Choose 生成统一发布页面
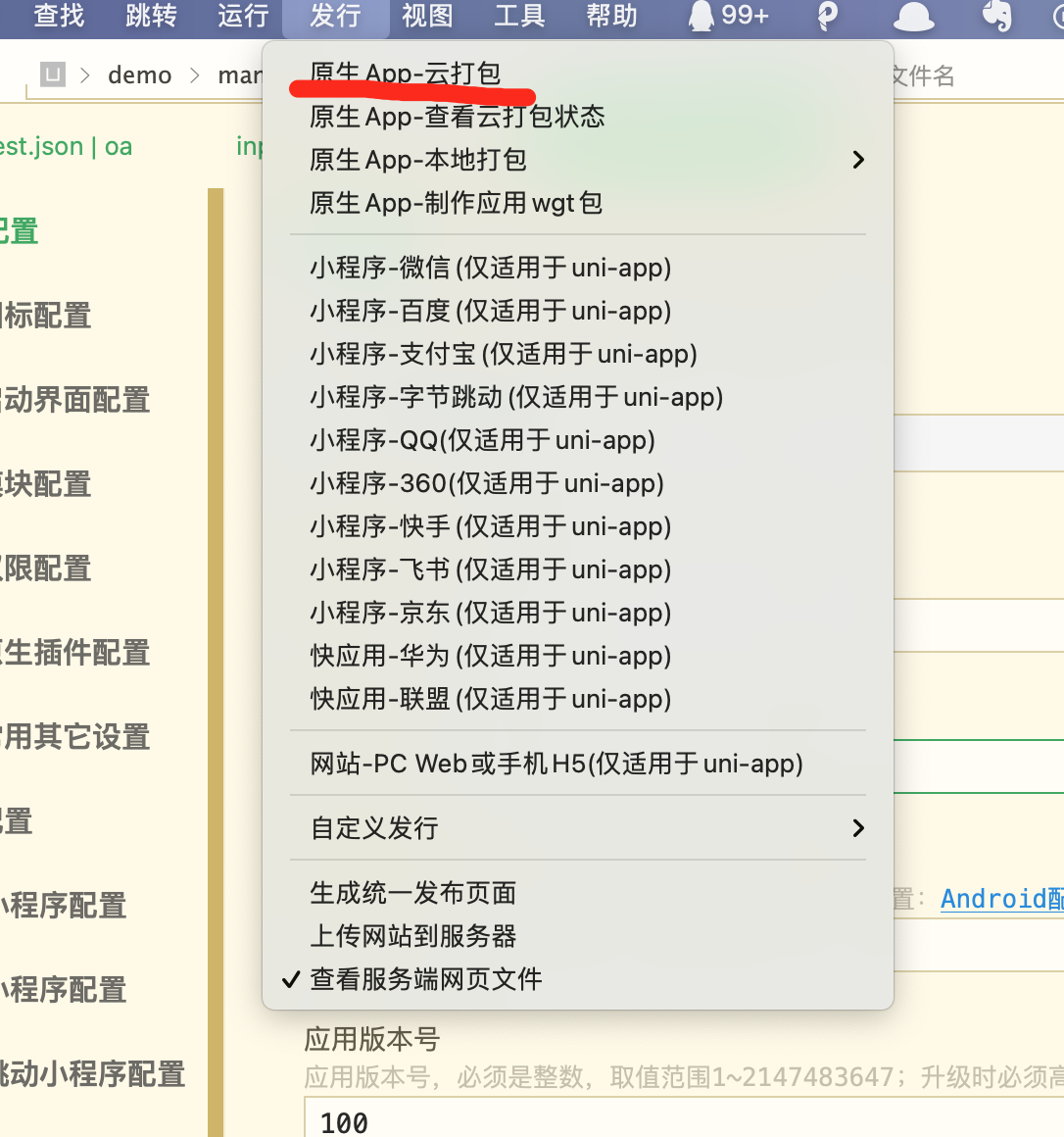The image size is (1064, 1137). pos(578,893)
